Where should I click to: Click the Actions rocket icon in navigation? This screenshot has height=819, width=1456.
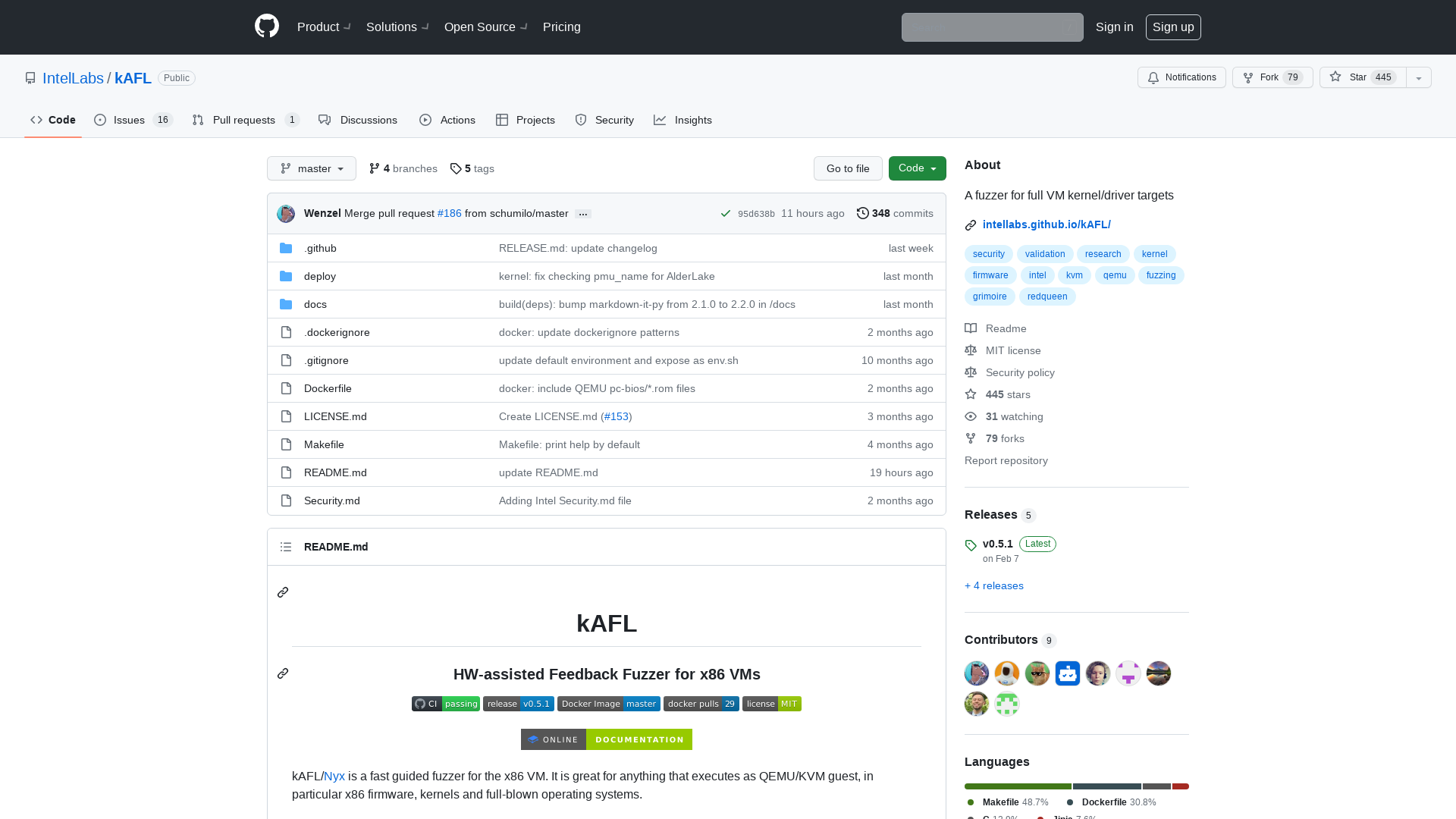[425, 120]
